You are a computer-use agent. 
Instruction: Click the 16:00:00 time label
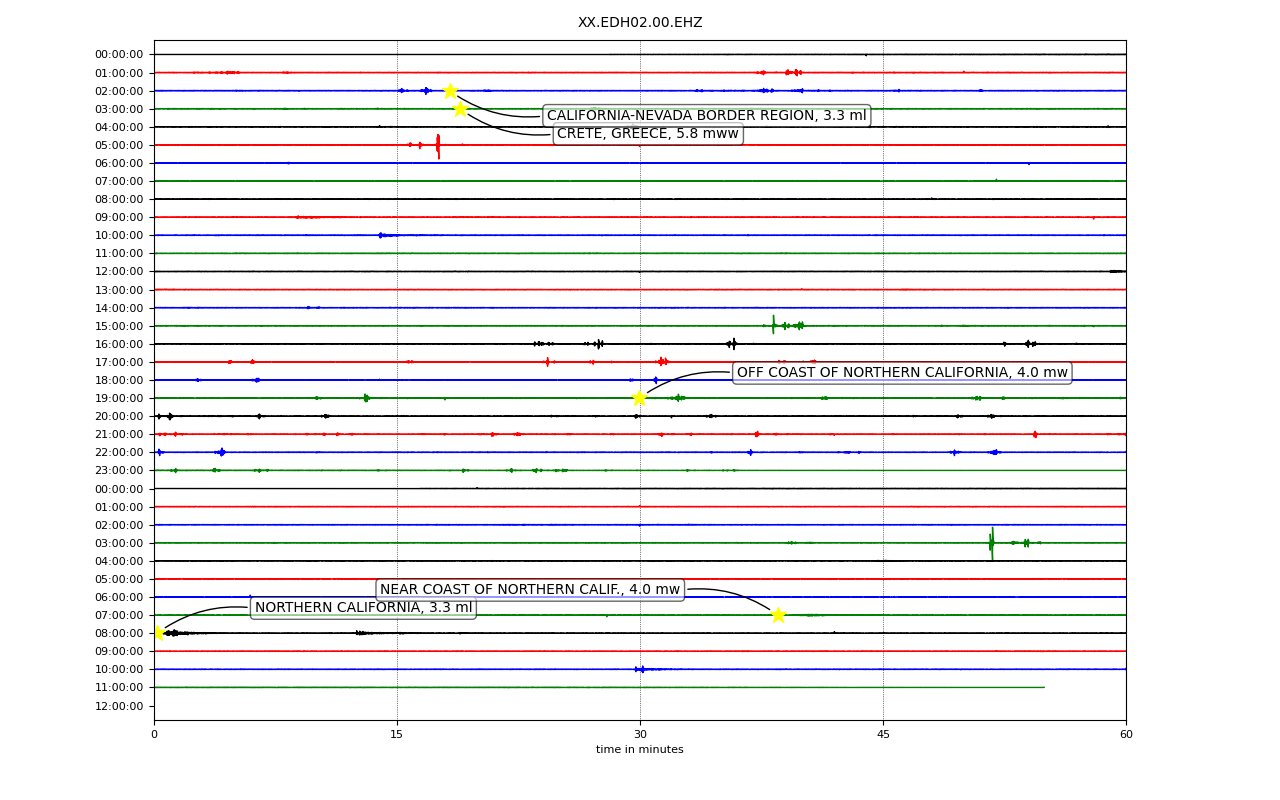119,344
